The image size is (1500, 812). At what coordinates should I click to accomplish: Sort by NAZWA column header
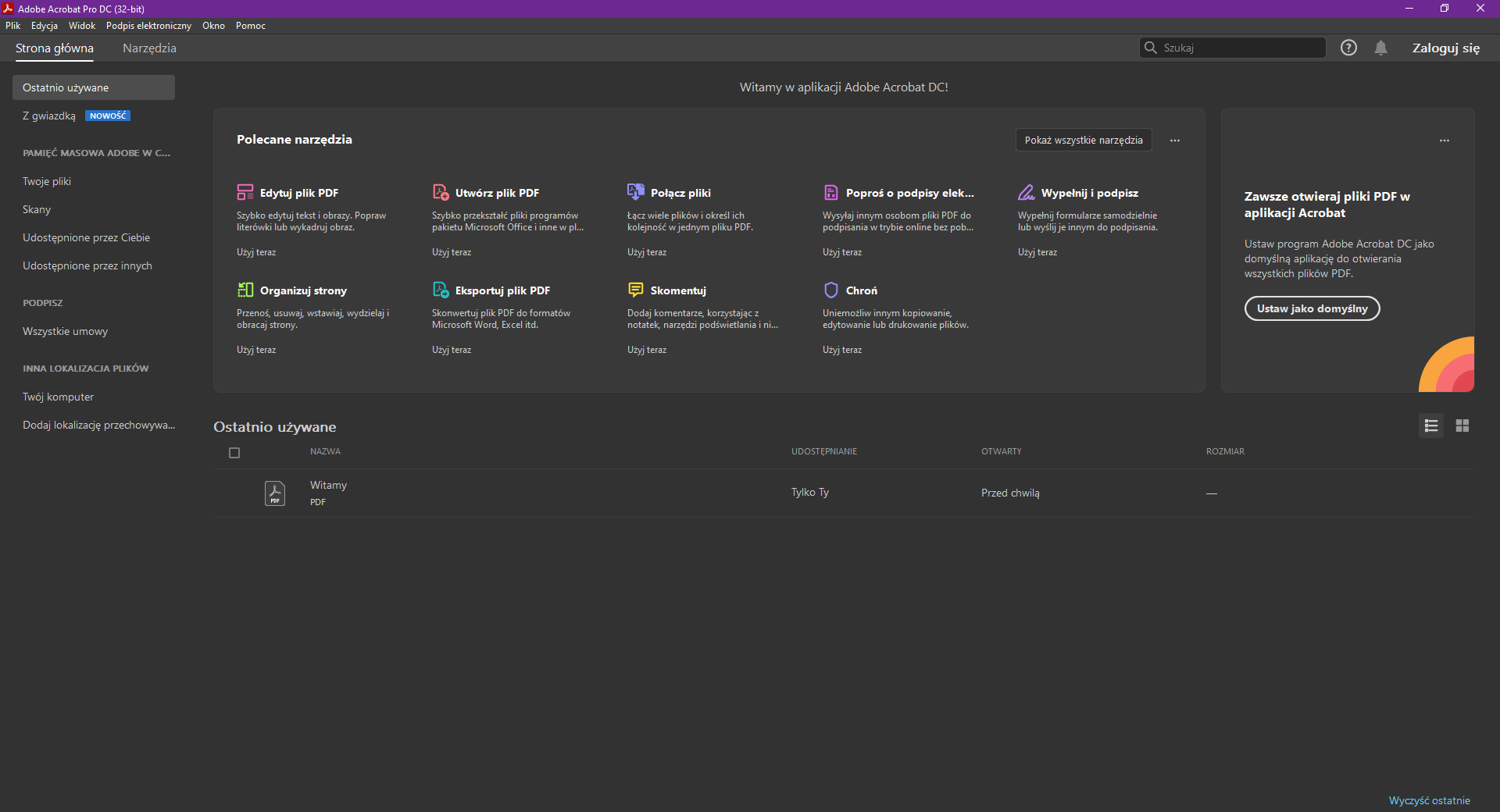(x=325, y=451)
